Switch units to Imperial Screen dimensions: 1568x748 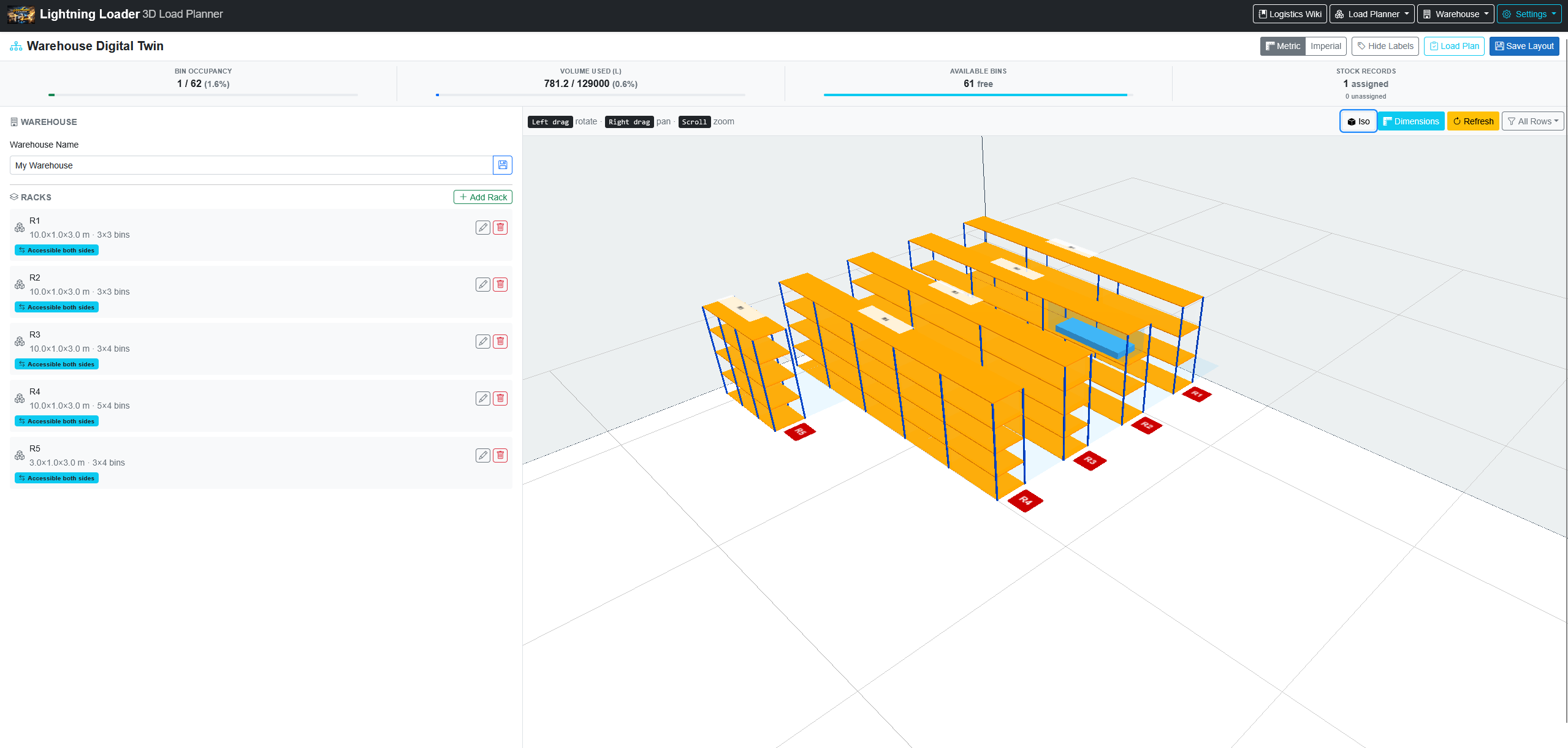pos(1326,46)
